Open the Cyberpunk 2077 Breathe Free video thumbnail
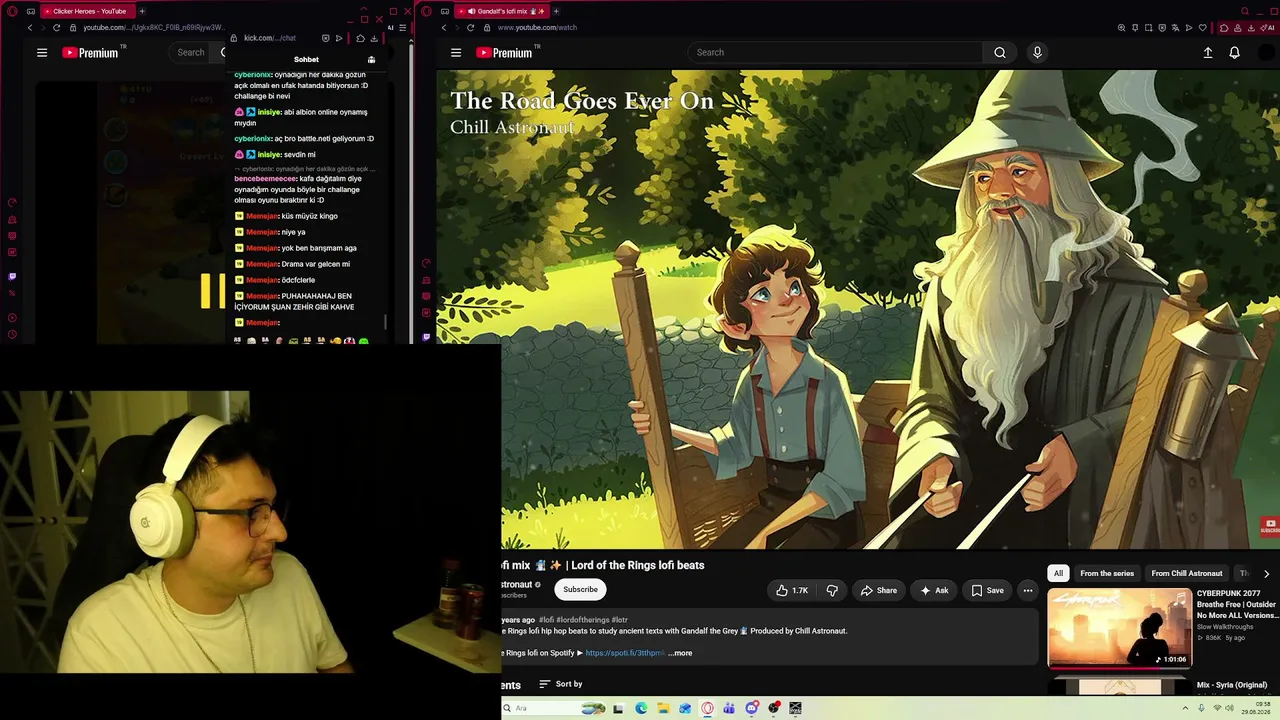The width and height of the screenshot is (1280, 720). pos(1119,627)
